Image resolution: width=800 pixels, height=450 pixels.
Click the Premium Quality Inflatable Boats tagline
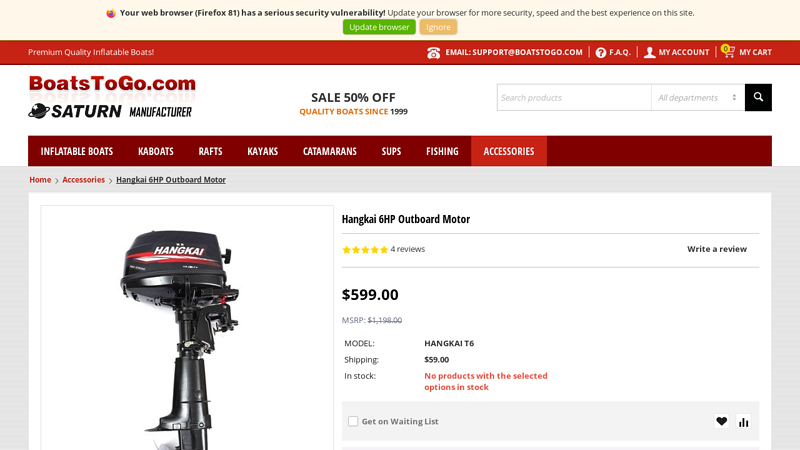point(91,52)
